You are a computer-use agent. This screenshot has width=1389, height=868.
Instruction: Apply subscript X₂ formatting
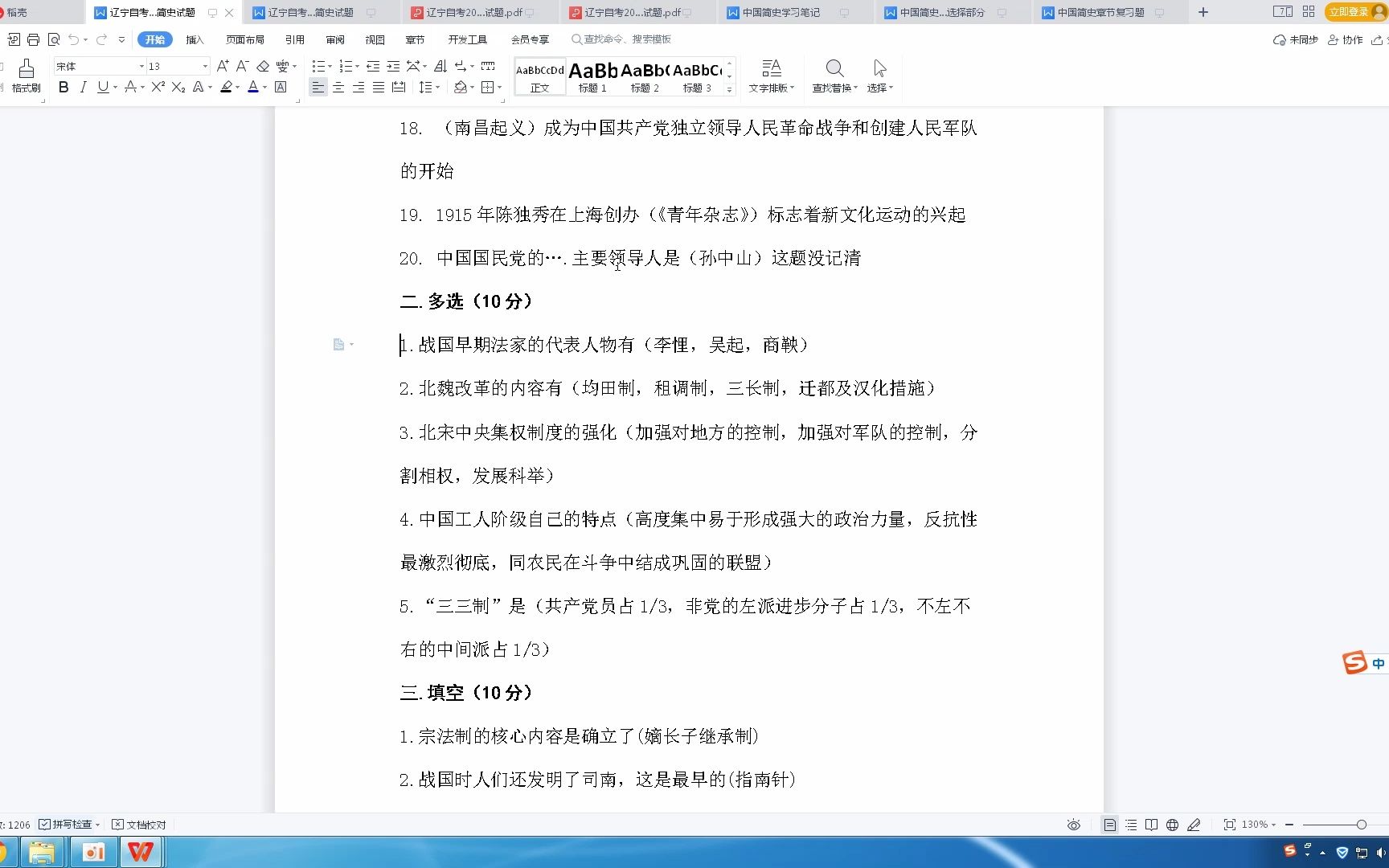178,87
